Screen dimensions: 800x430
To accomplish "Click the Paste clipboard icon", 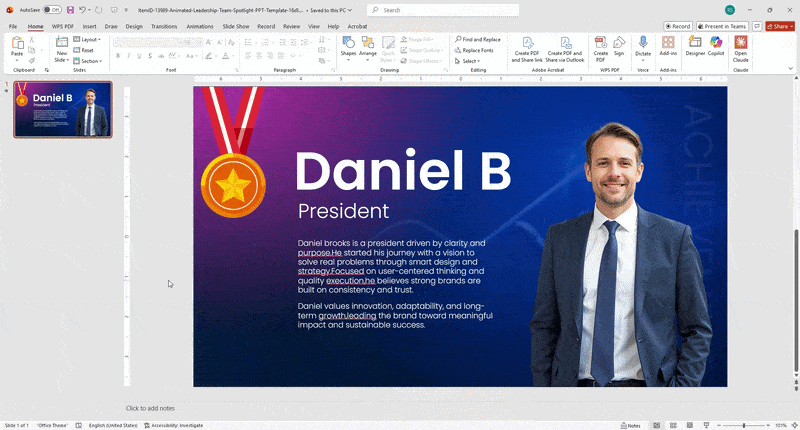I will pyautogui.click(x=17, y=43).
